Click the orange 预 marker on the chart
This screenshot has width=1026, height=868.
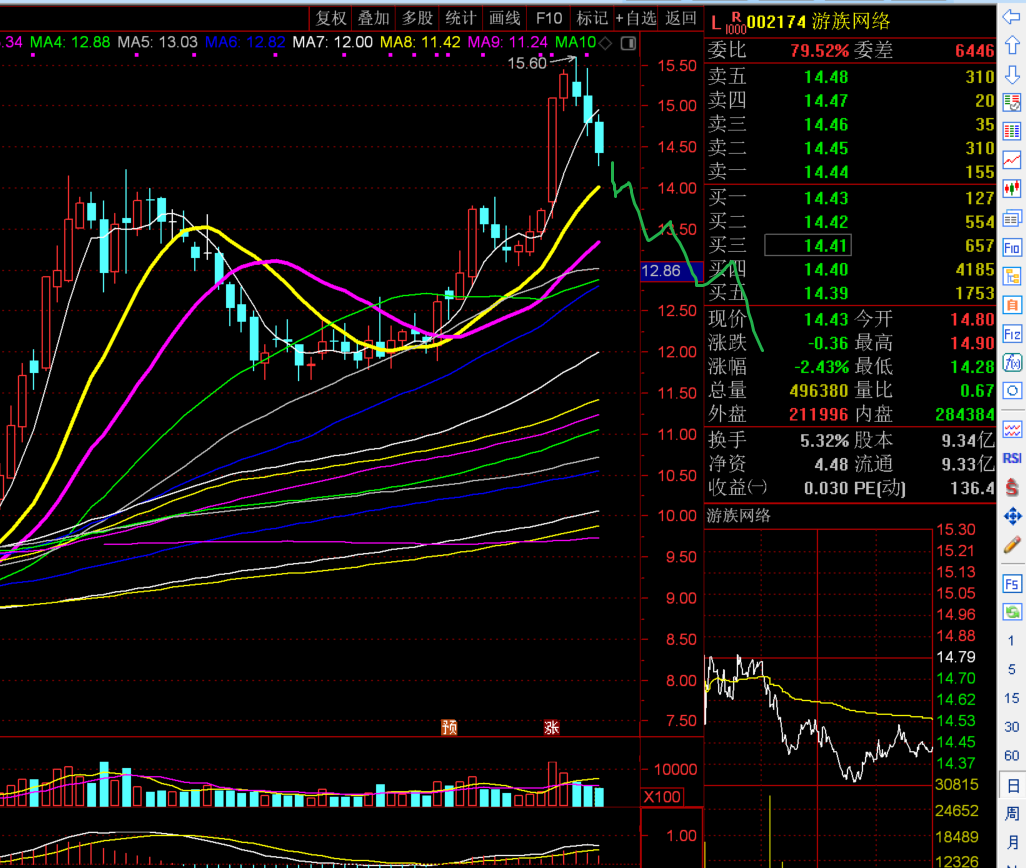[x=449, y=727]
